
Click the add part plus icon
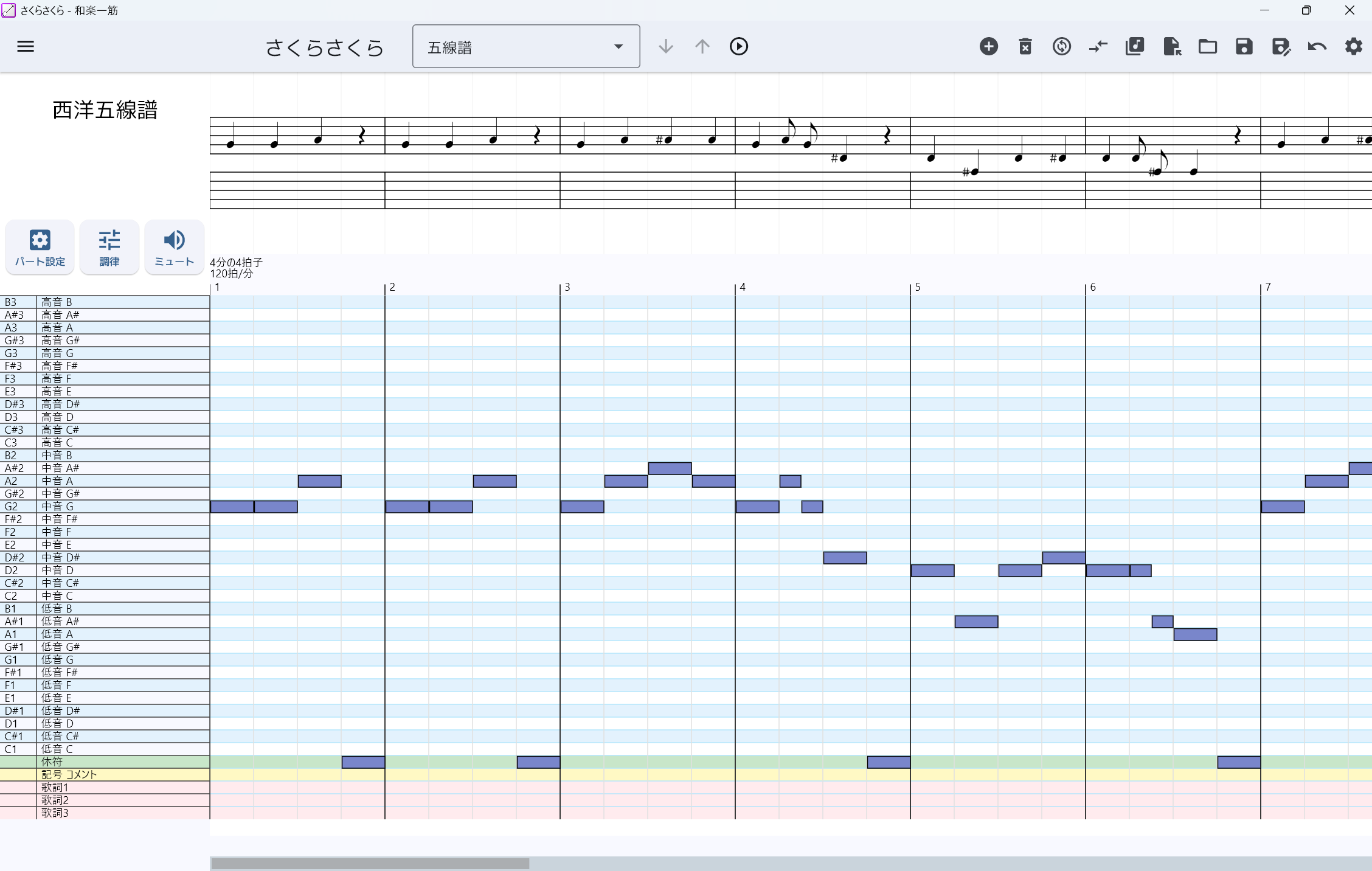[x=989, y=46]
